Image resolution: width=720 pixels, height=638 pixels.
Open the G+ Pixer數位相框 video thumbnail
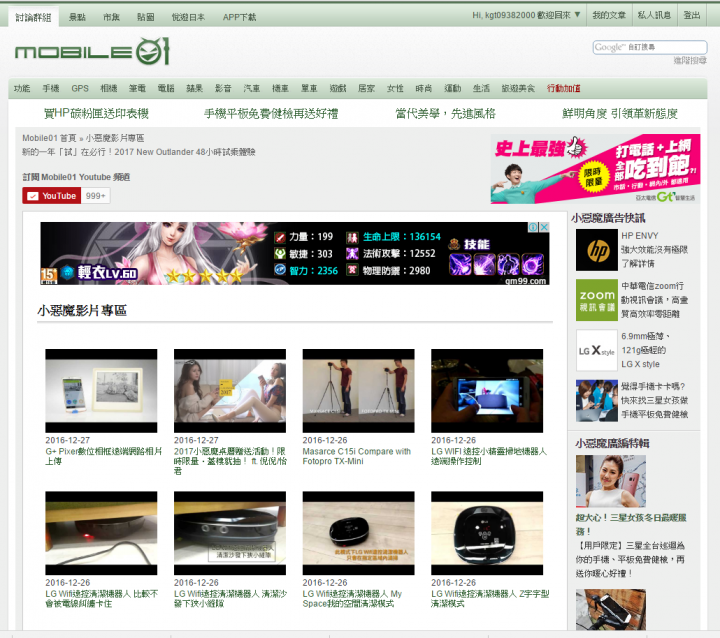coord(101,391)
